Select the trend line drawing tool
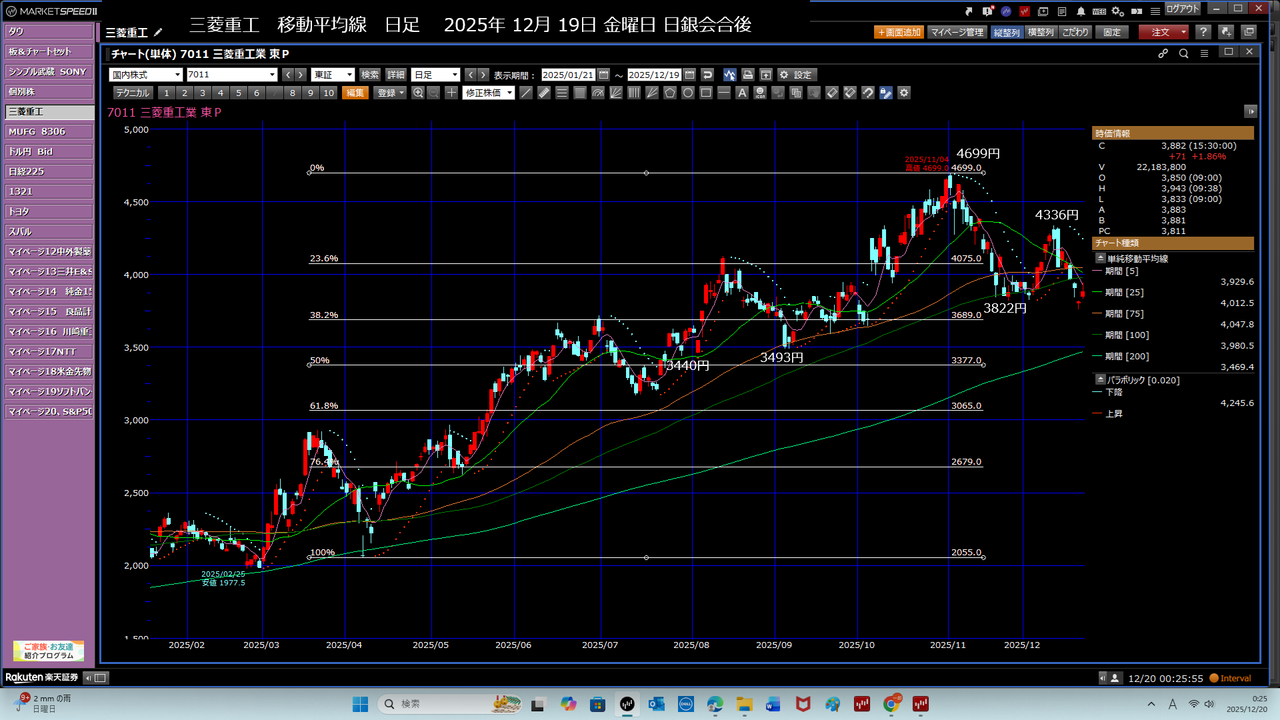The height and width of the screenshot is (720, 1280). [527, 93]
